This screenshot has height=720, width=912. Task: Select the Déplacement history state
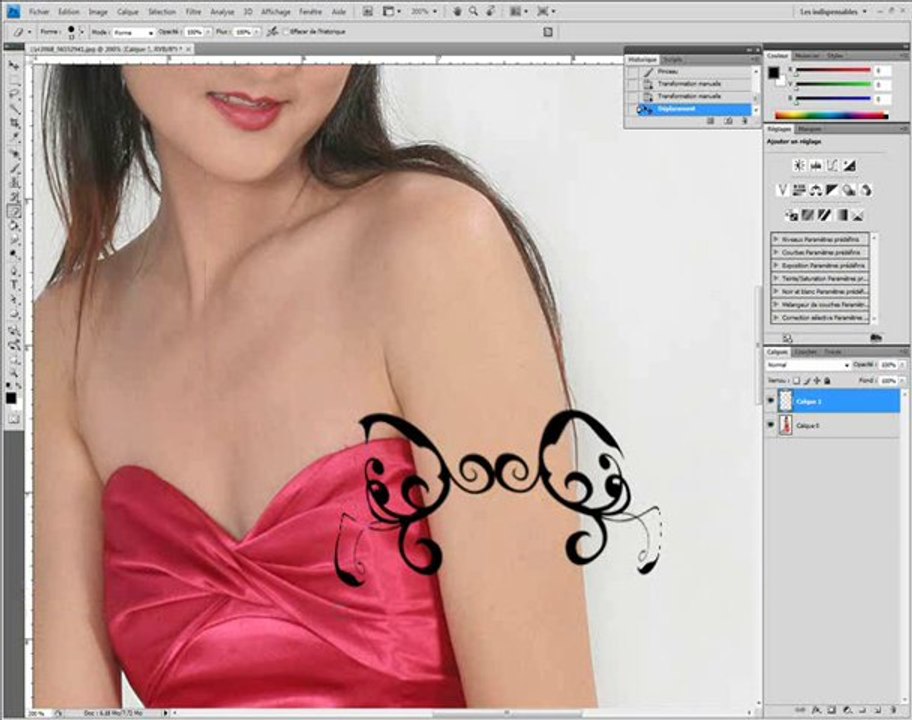[695, 109]
